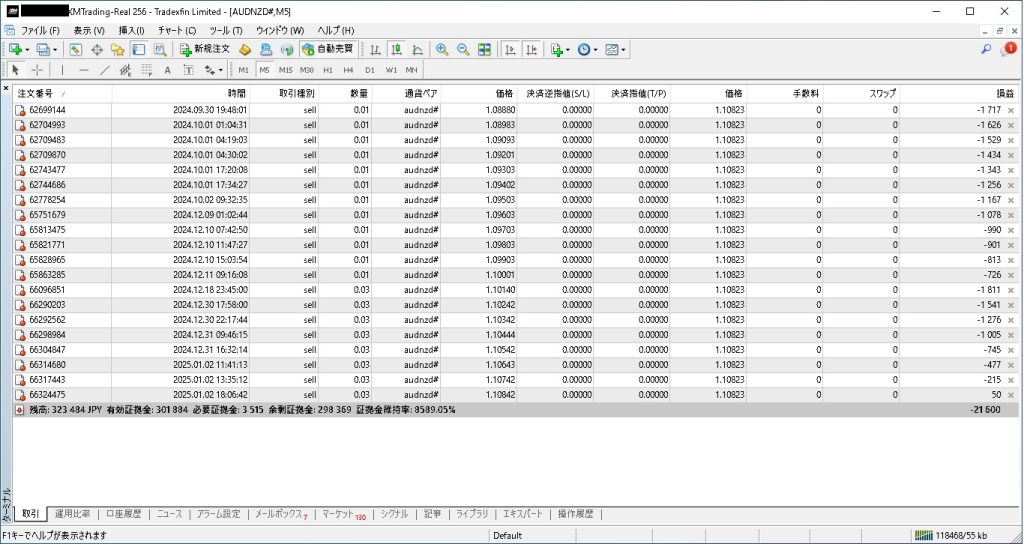Toggle the 自動売買 auto trading button
1024x544 pixels.
(x=327, y=49)
